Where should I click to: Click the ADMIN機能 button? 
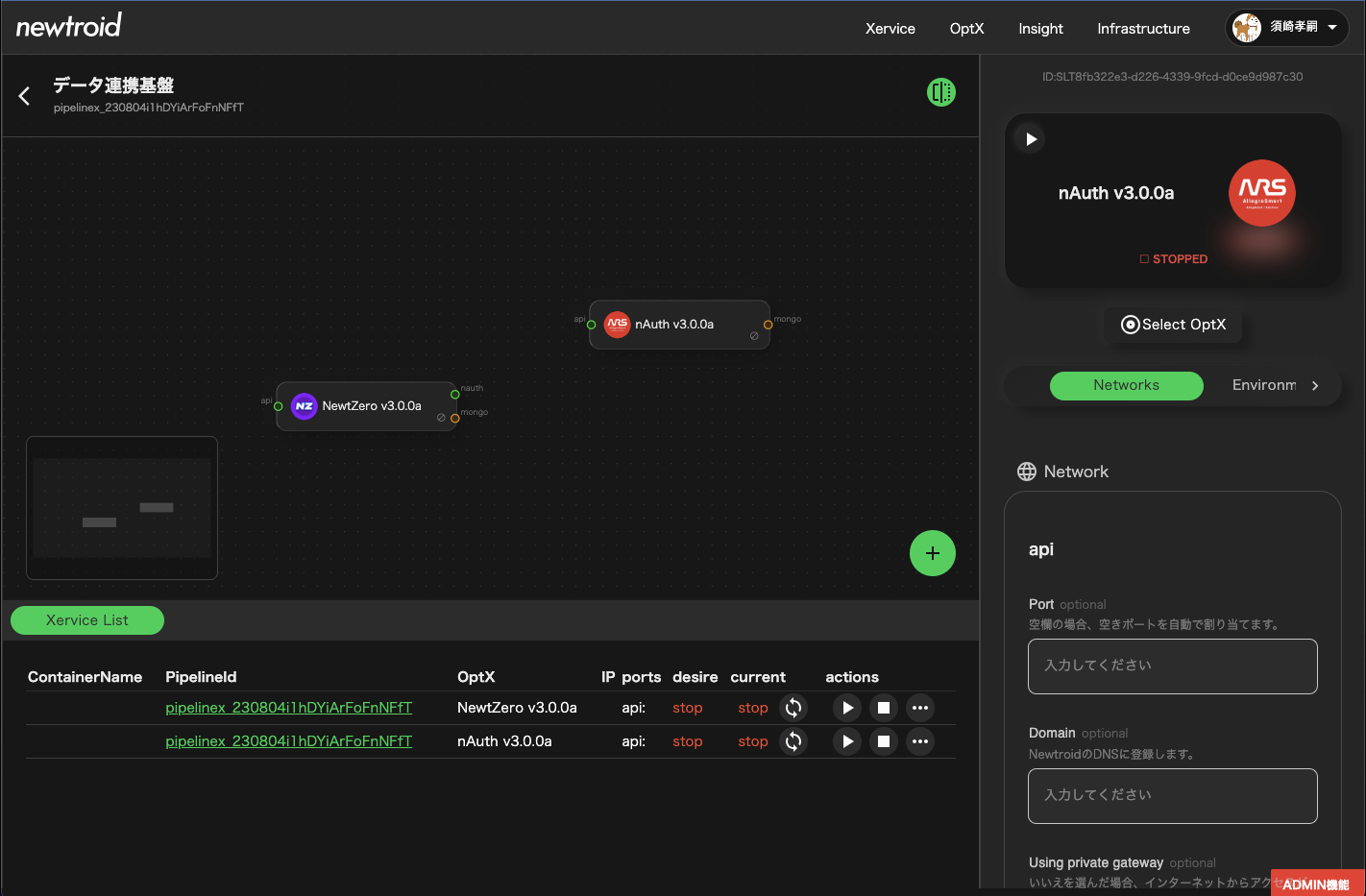pyautogui.click(x=1316, y=884)
